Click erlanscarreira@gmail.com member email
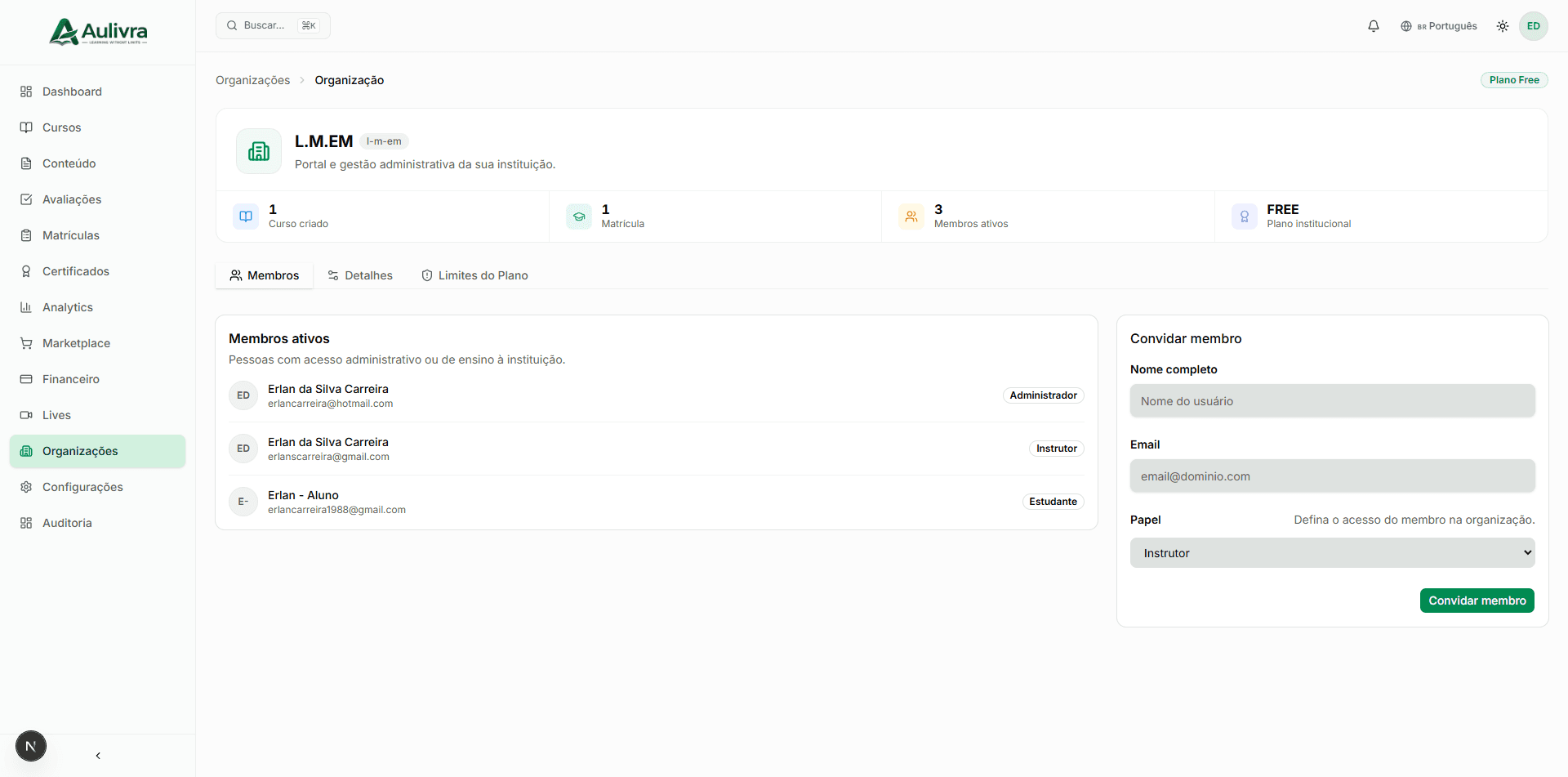Viewport: 1568px width, 777px height. (x=328, y=457)
